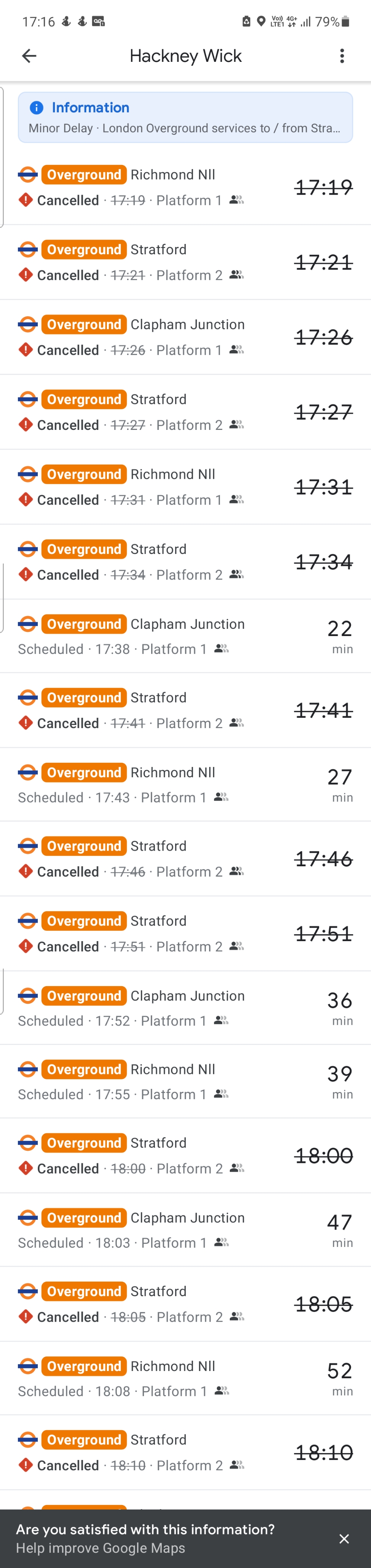Tap the 36 min Clapham Junction departure time

[x=339, y=1008]
